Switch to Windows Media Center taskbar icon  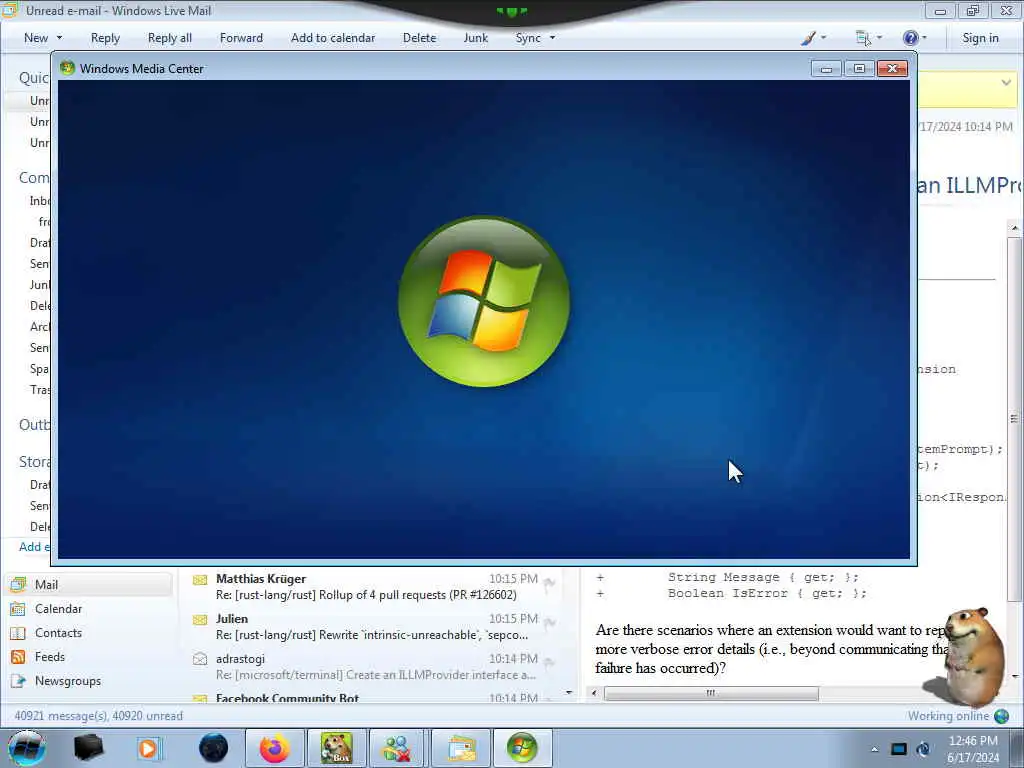click(521, 748)
